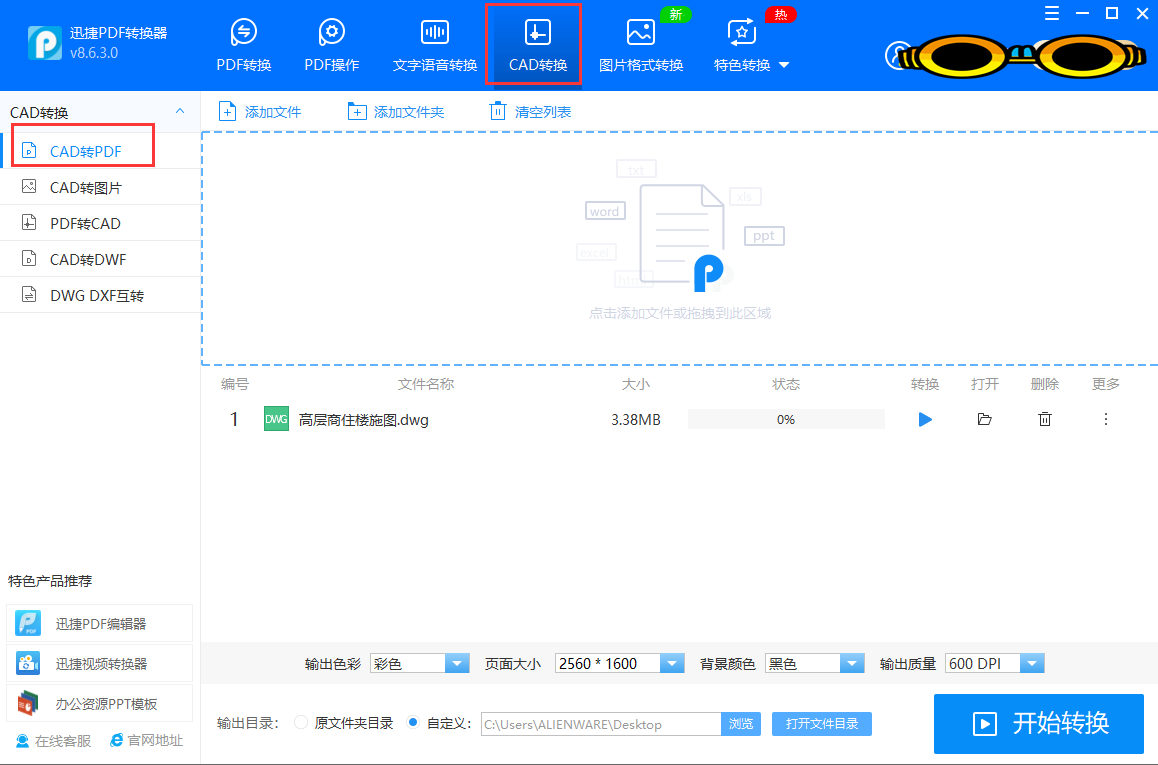Select CAD转DWF in sidebar
1158x765 pixels.
(100, 259)
